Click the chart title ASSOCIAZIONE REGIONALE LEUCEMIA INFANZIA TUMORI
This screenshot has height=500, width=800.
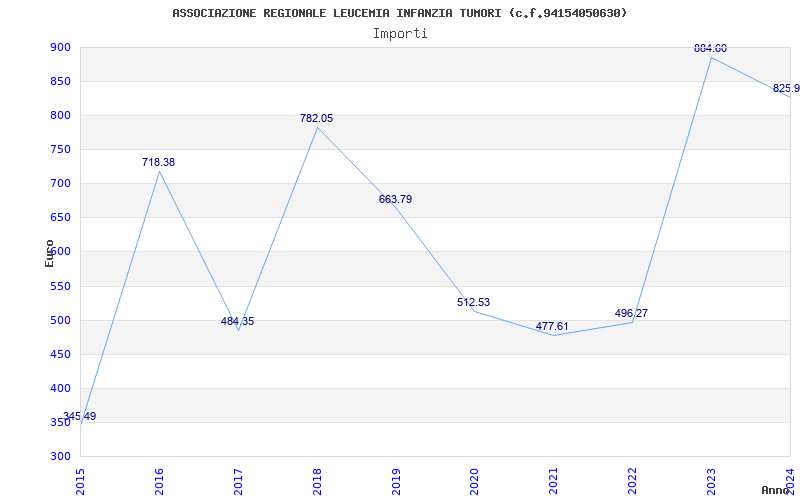coord(399,13)
